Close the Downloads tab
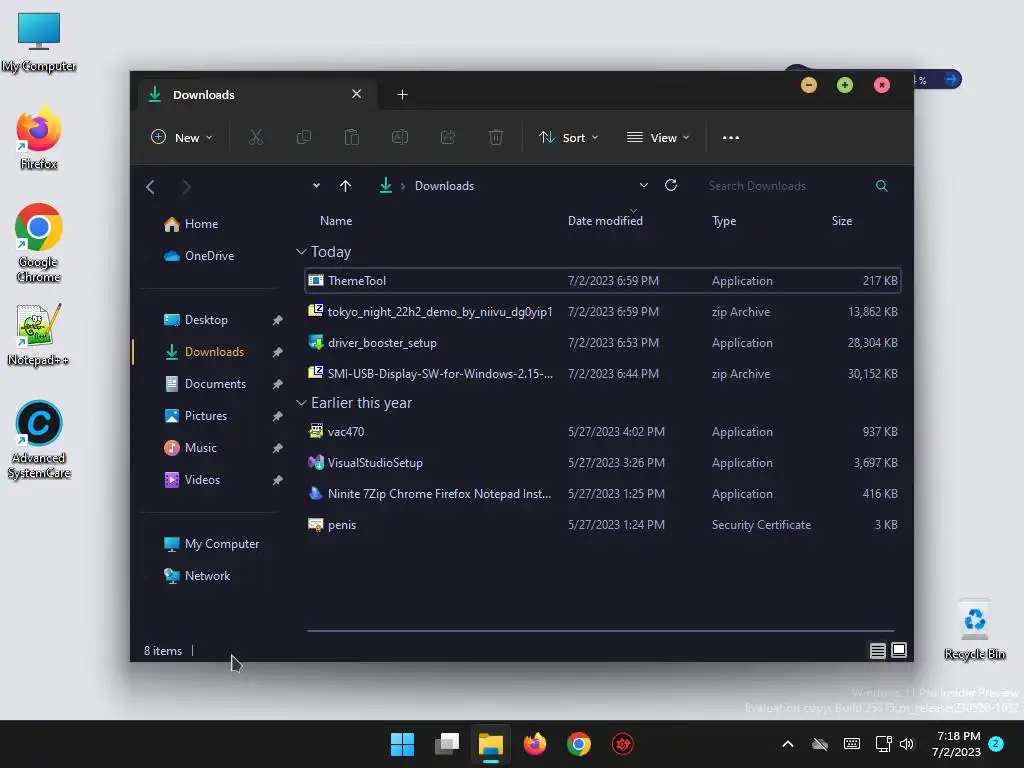 357,94
